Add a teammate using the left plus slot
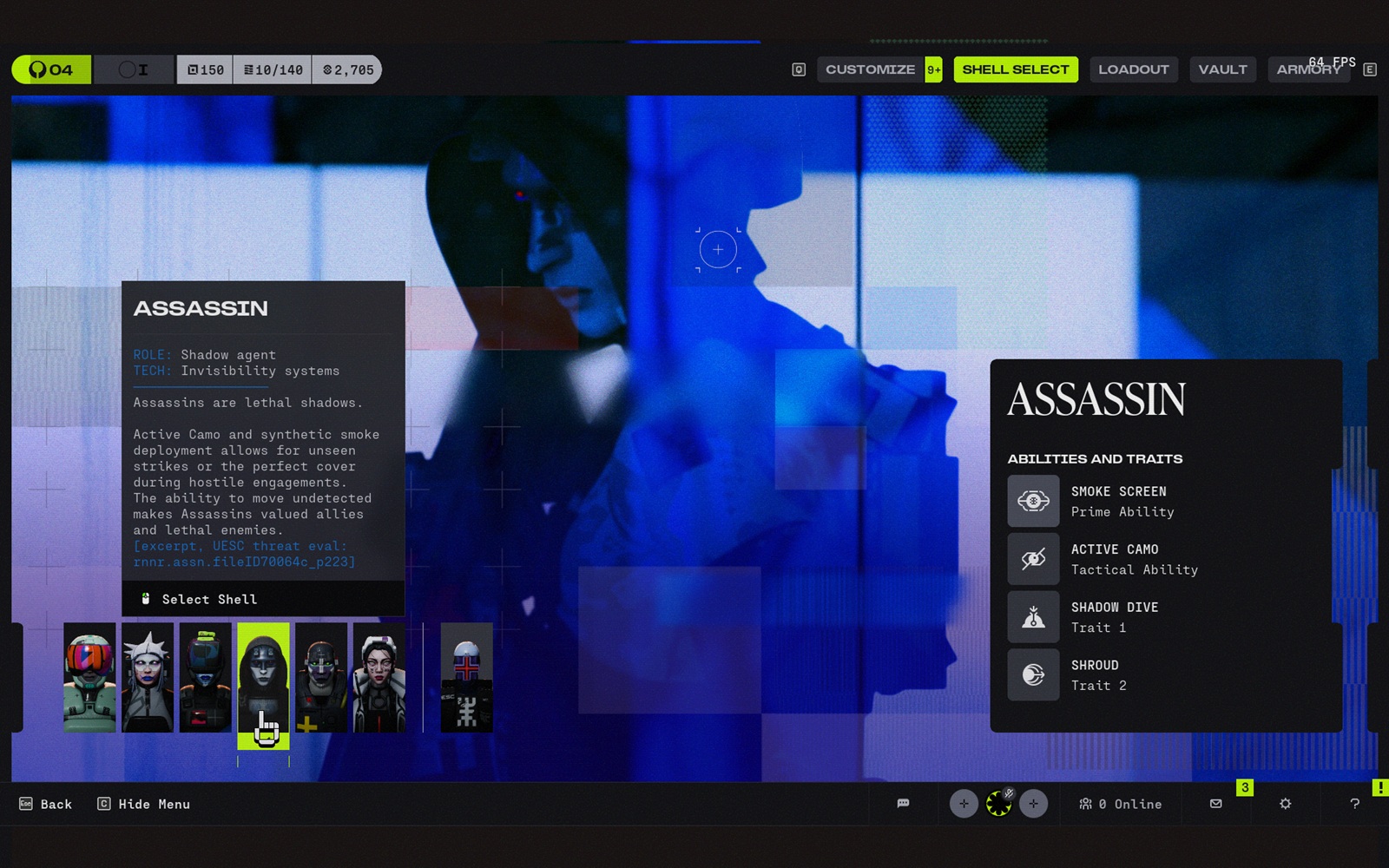 click(x=964, y=804)
